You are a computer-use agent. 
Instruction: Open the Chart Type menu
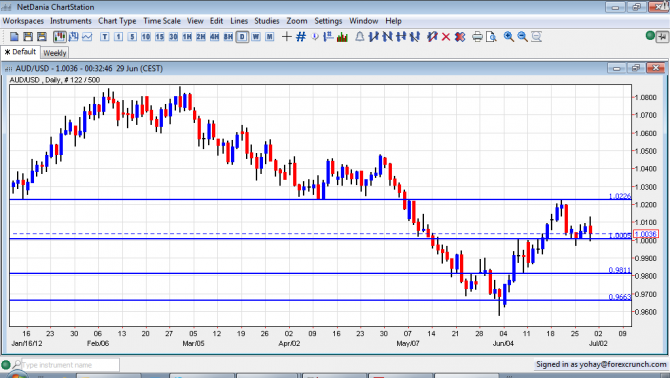pyautogui.click(x=117, y=21)
